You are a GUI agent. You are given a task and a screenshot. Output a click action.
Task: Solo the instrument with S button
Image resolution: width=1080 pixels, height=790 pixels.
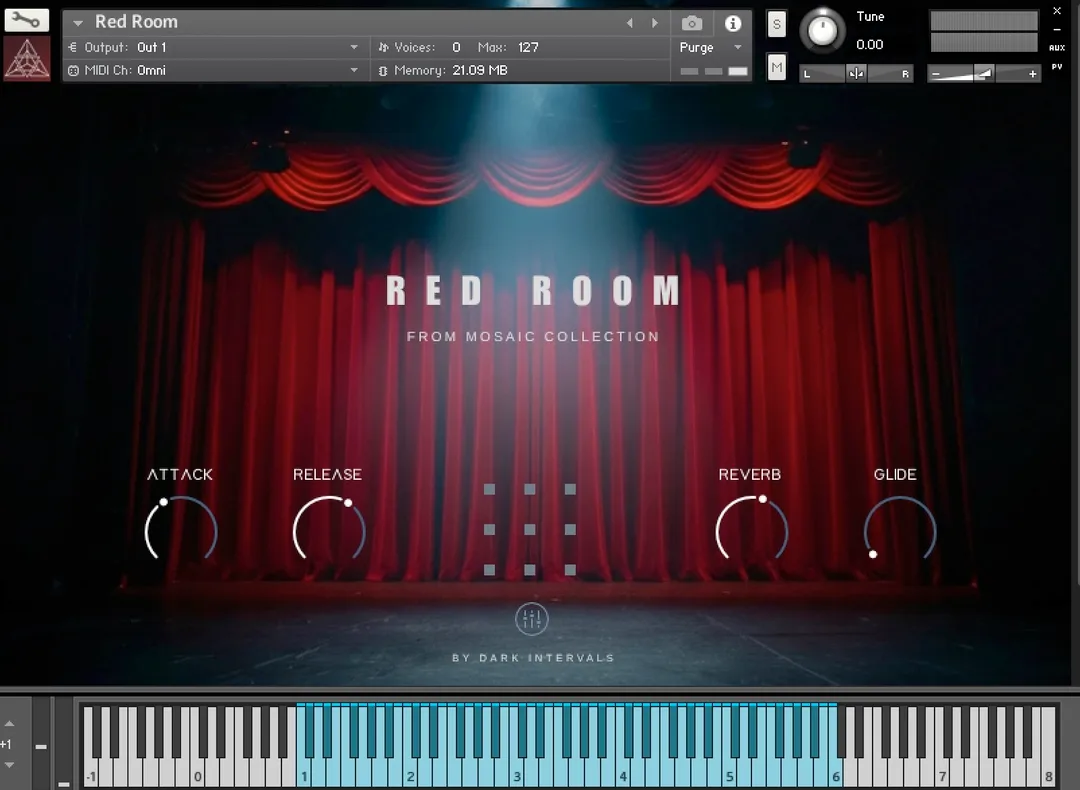click(776, 25)
